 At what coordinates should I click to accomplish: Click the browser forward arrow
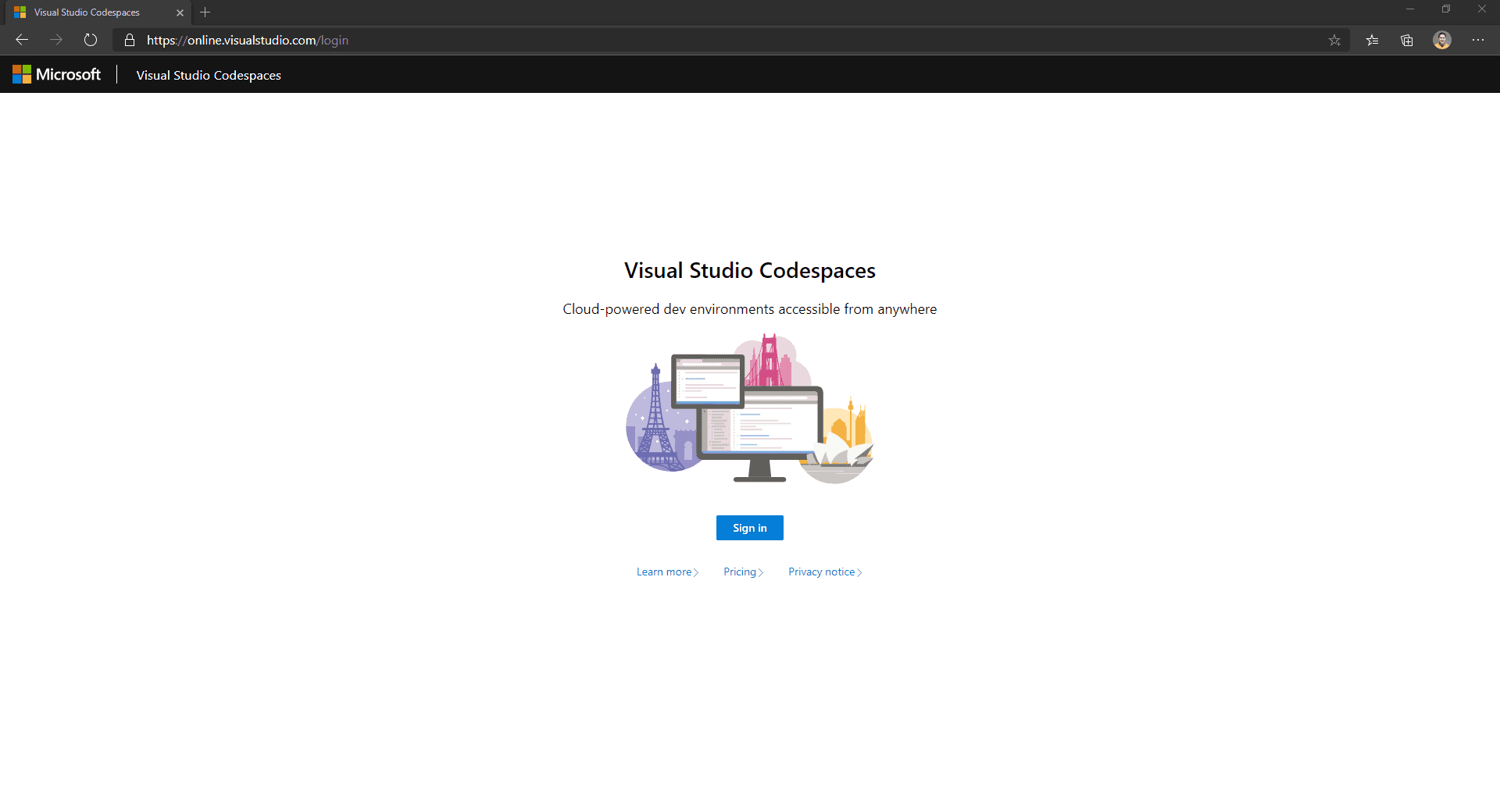[x=56, y=40]
